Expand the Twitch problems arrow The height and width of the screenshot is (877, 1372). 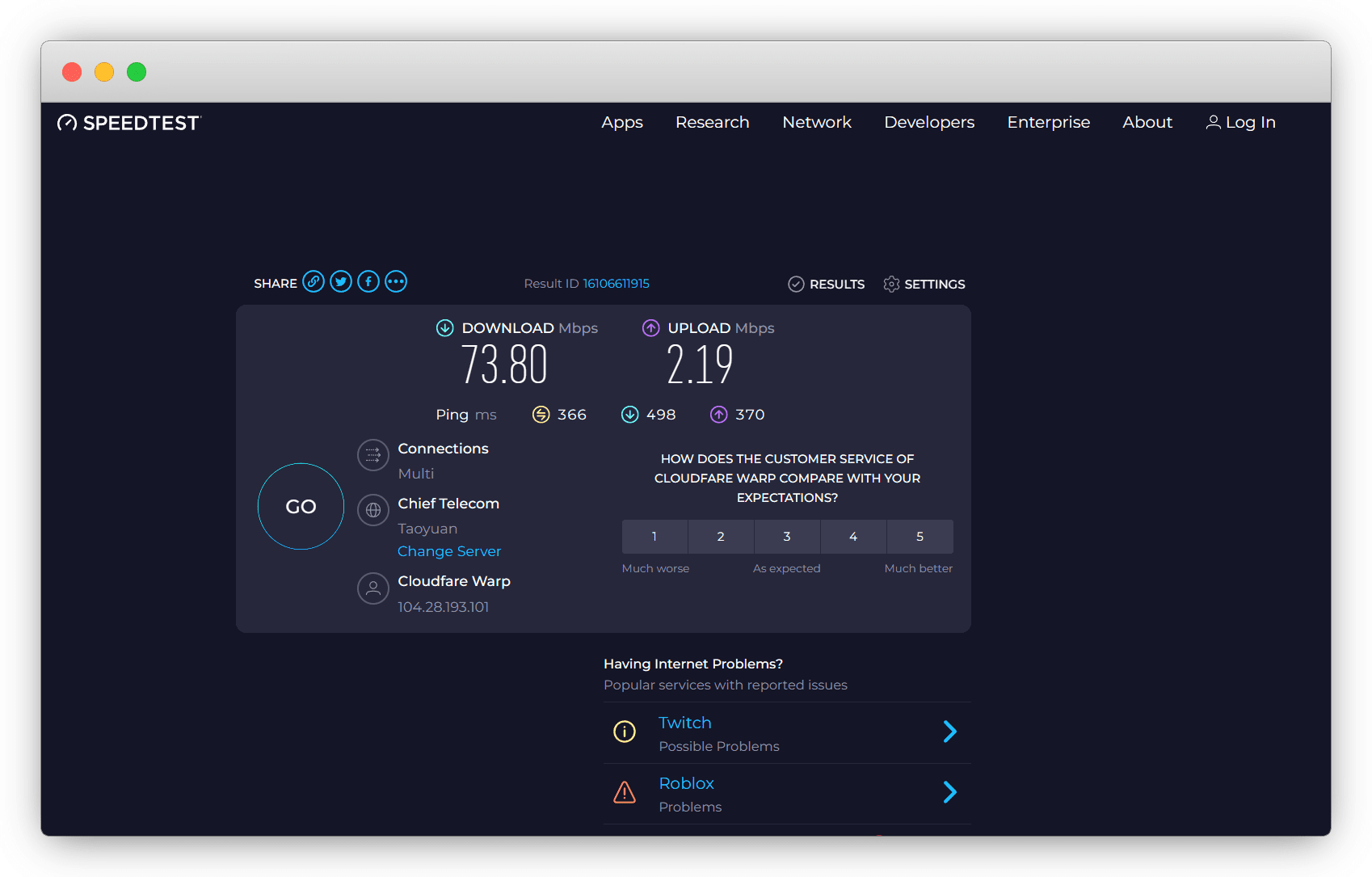[950, 732]
